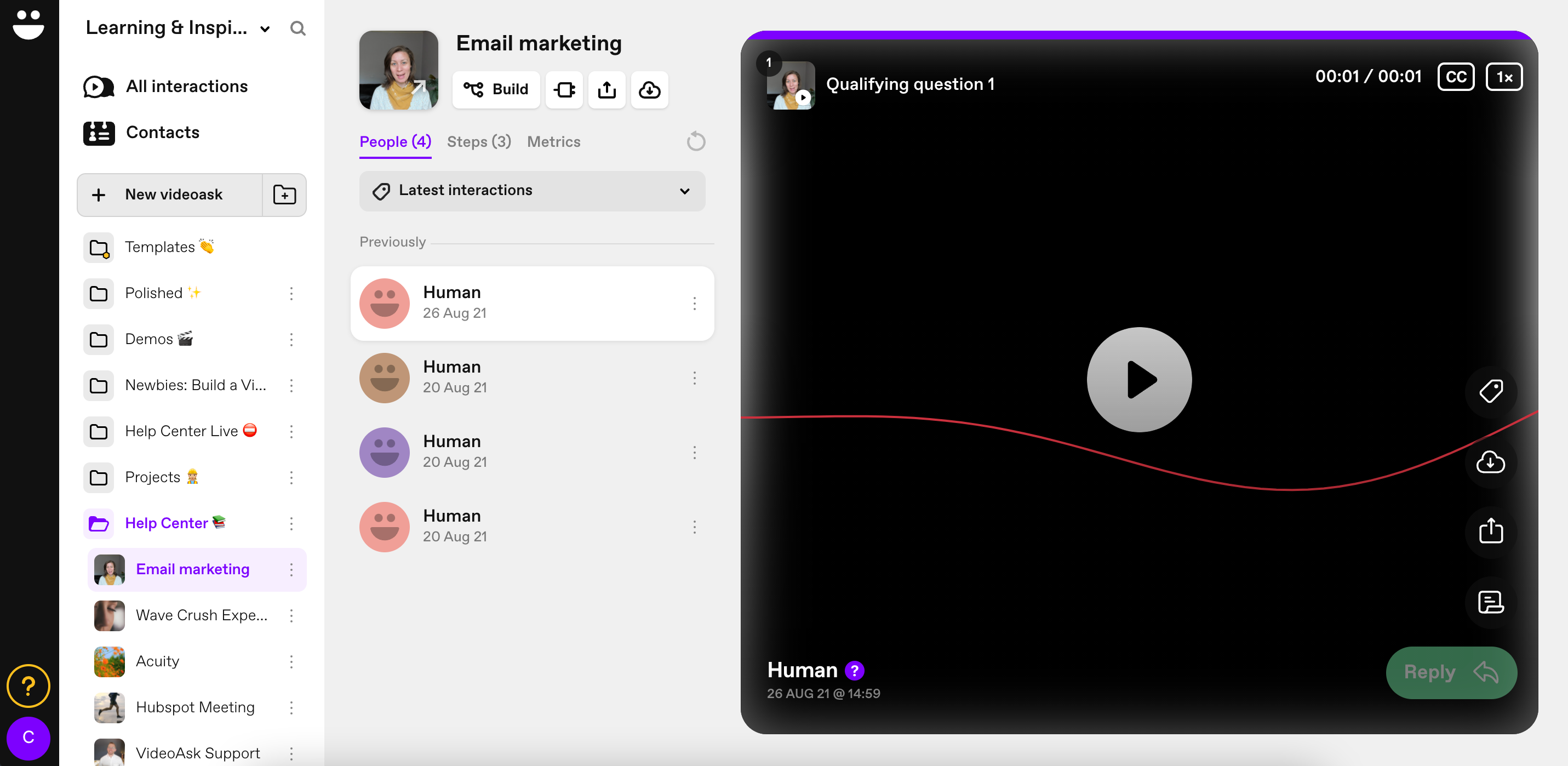Open Newbies: Build a Vi... folder
The width and height of the screenshot is (1568, 766).
175,385
